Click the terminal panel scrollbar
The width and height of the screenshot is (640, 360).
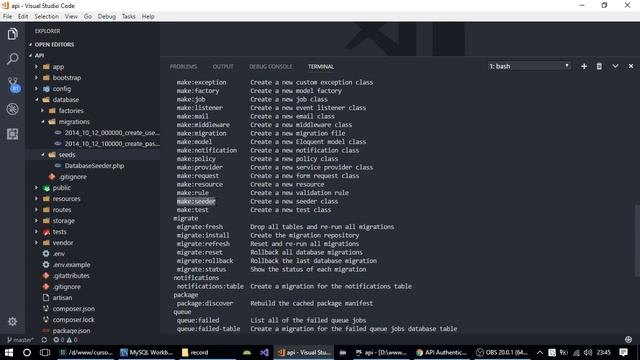637,241
